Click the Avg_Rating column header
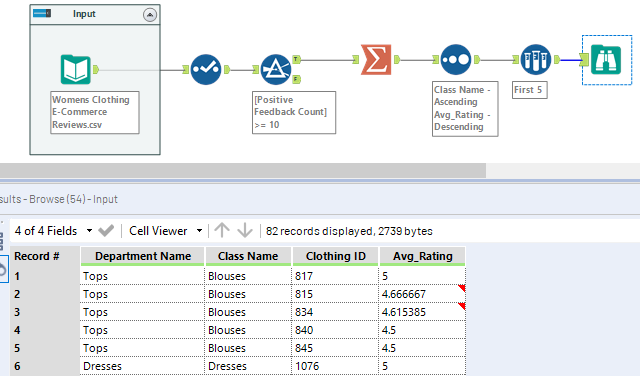640x376 pixels. (422, 256)
